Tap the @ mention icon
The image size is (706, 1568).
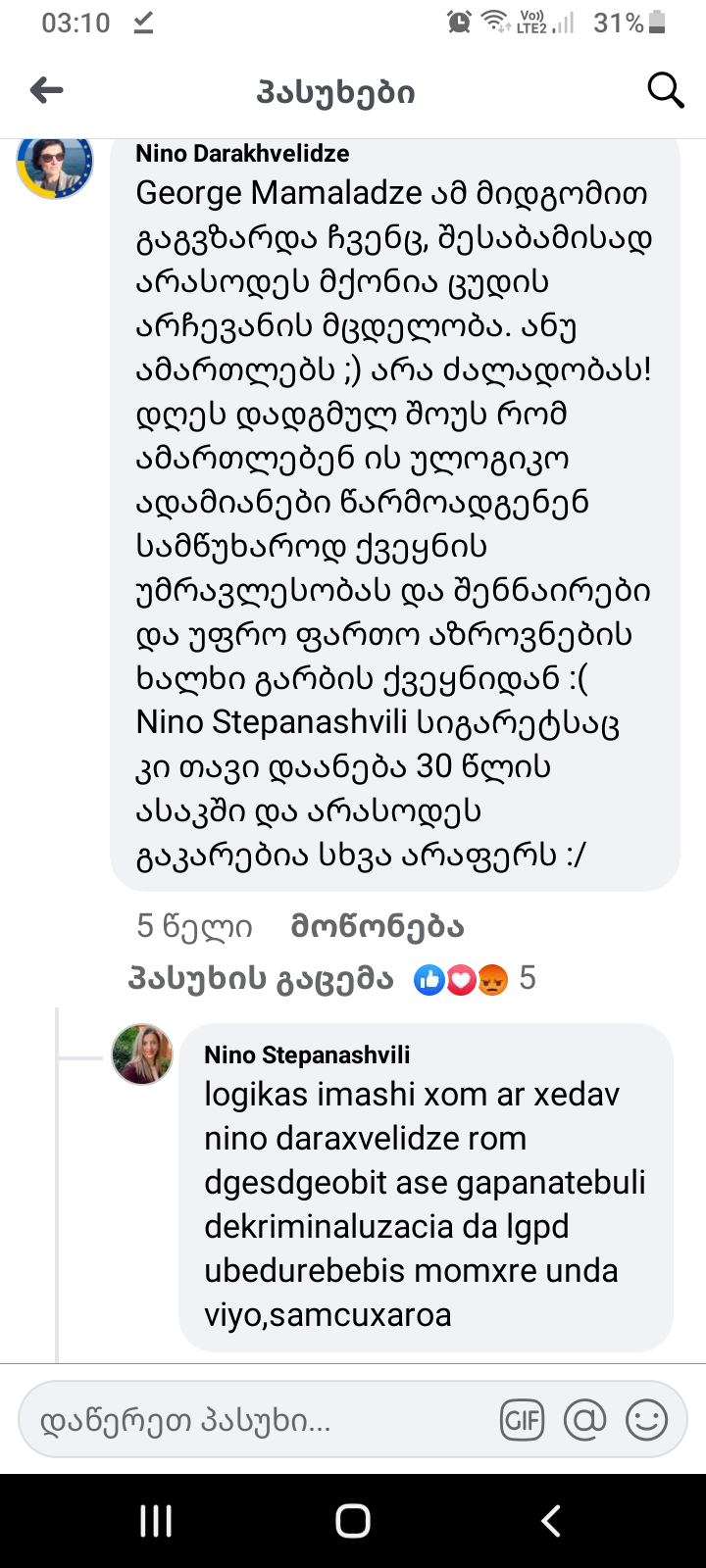click(x=584, y=1420)
